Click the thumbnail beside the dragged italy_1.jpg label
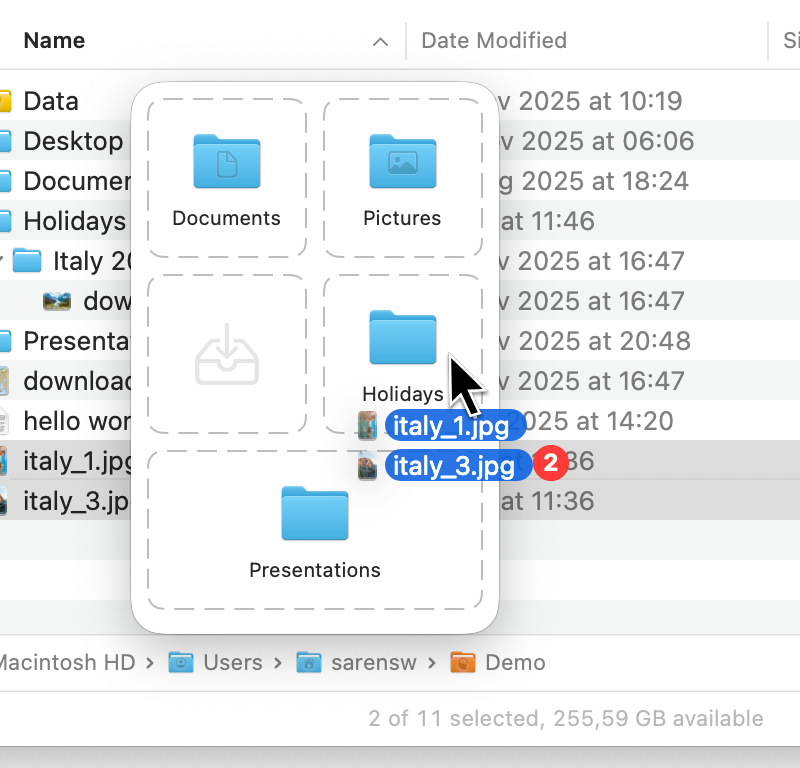 point(368,427)
